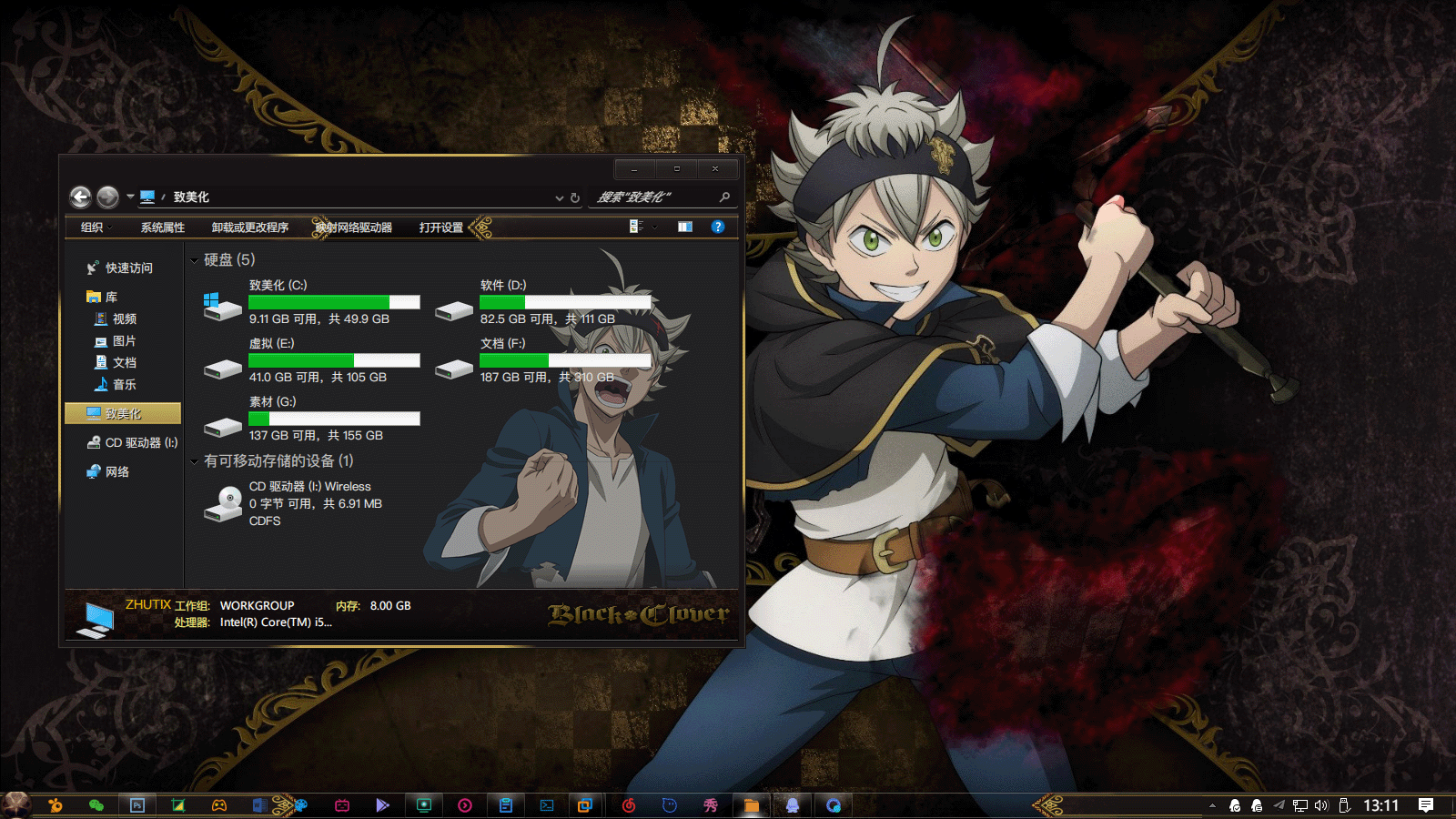Open the Help question mark icon
The height and width of the screenshot is (819, 1456).
coord(718,227)
